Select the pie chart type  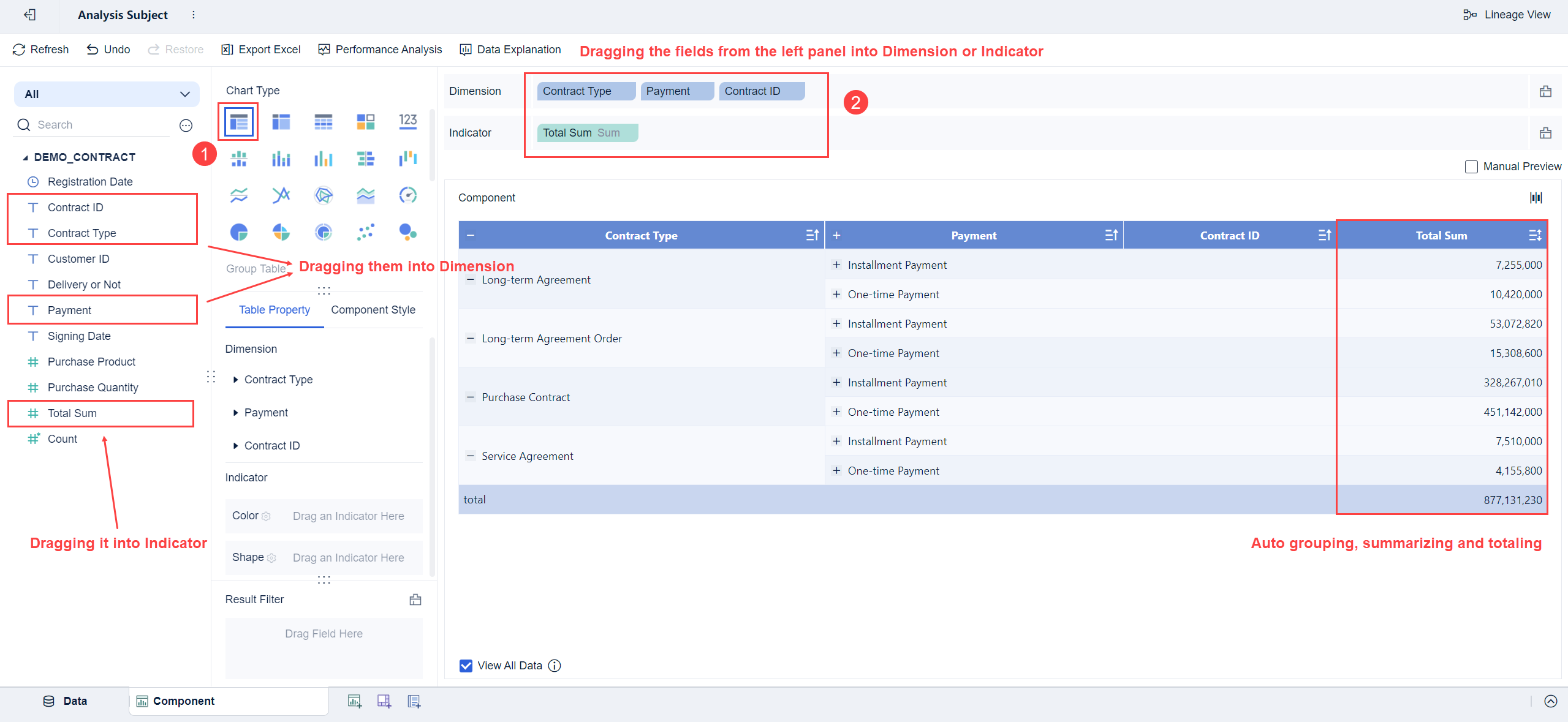coord(239,232)
